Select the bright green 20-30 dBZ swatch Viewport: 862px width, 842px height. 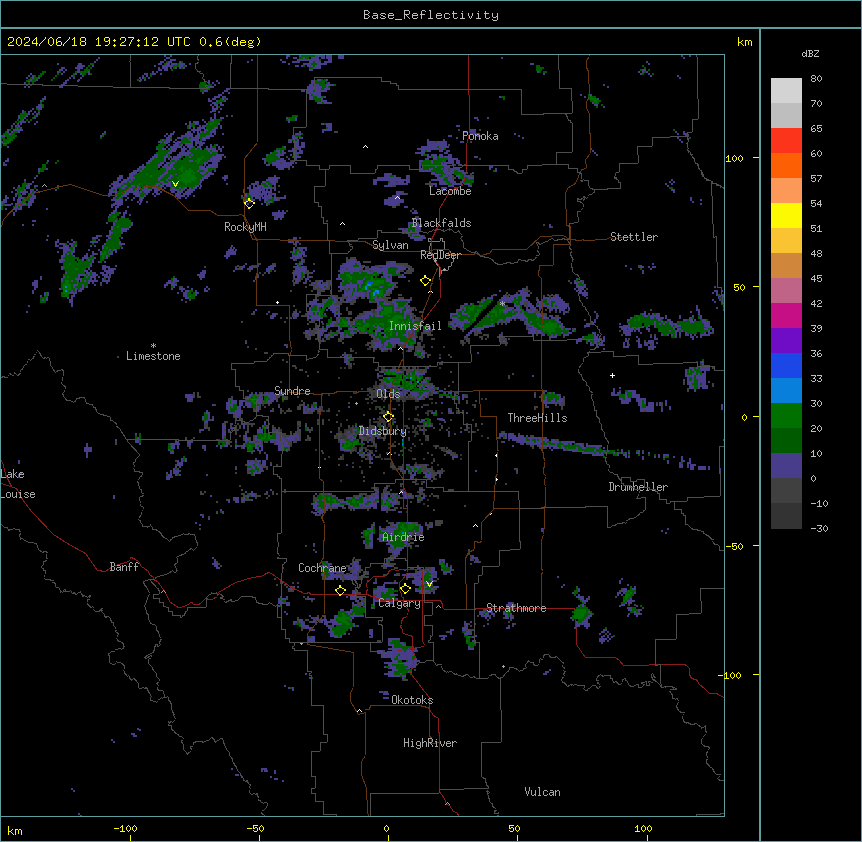tap(786, 416)
